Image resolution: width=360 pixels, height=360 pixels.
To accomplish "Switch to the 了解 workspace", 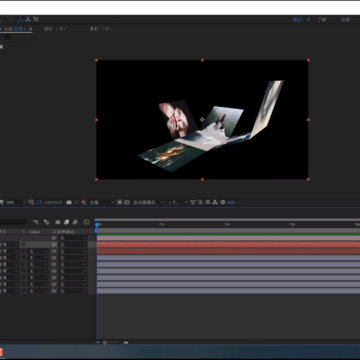I will [x=322, y=20].
